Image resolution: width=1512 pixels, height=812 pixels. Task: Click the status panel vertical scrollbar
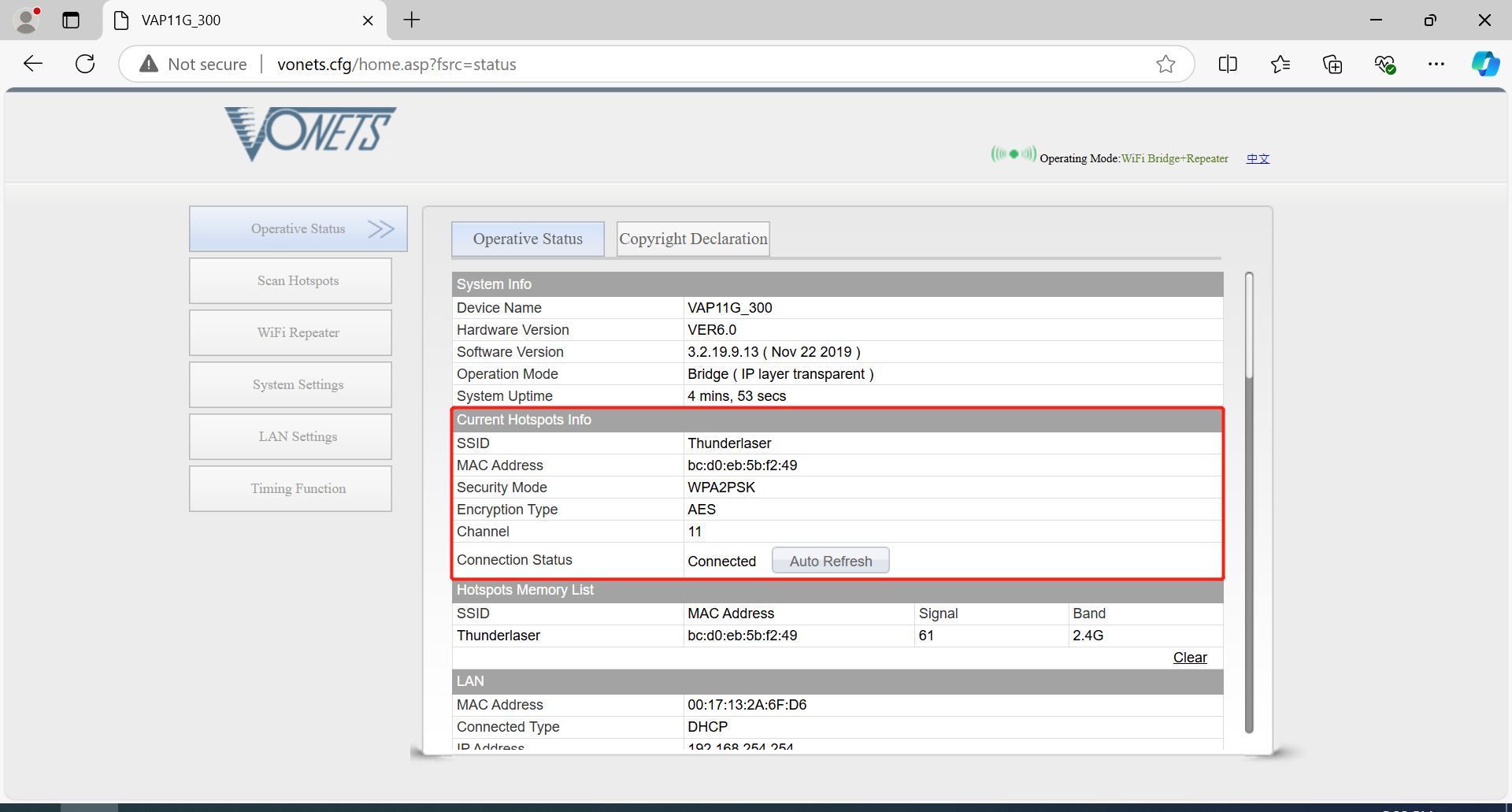(1249, 502)
